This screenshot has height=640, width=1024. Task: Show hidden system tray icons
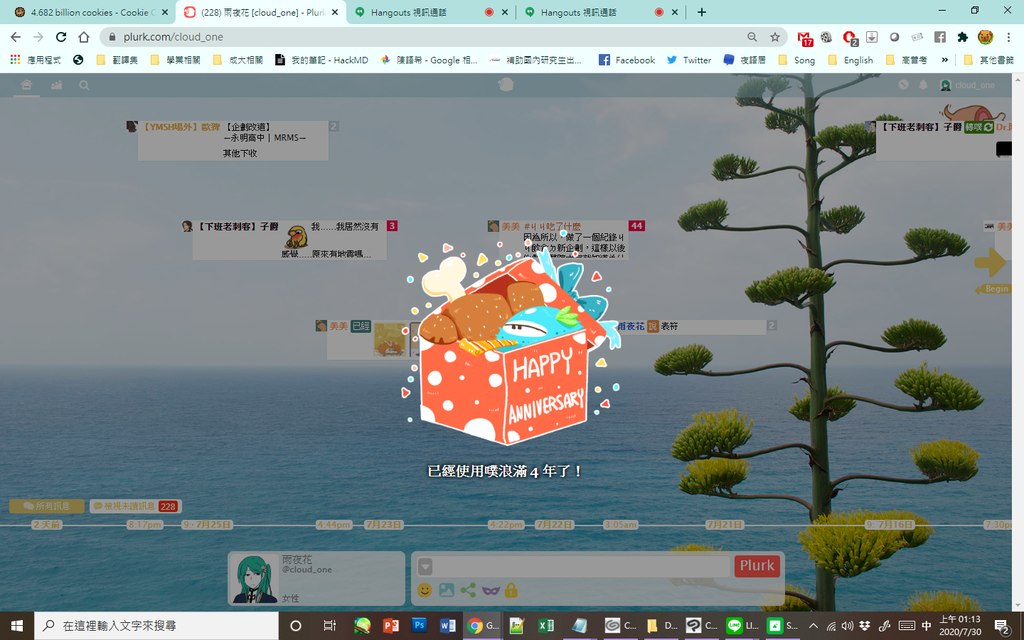[813, 626]
